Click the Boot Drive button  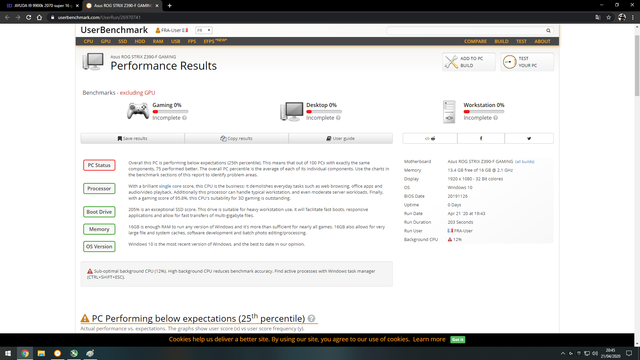tap(99, 212)
